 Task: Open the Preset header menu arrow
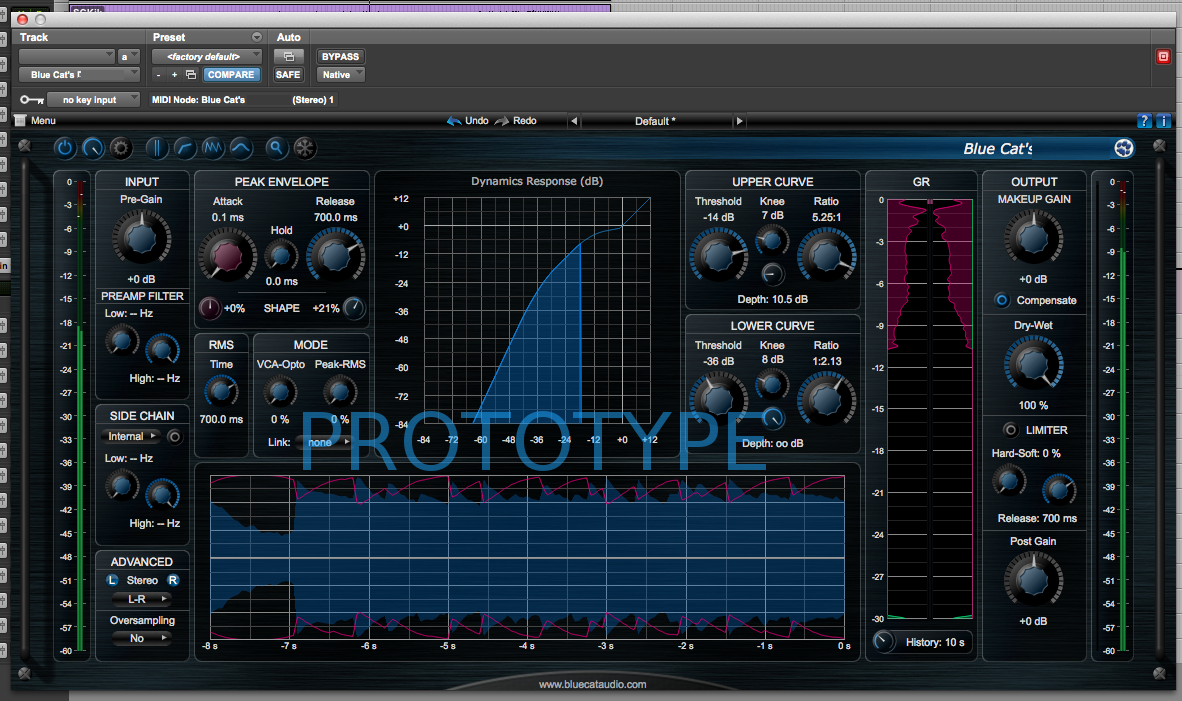(257, 37)
